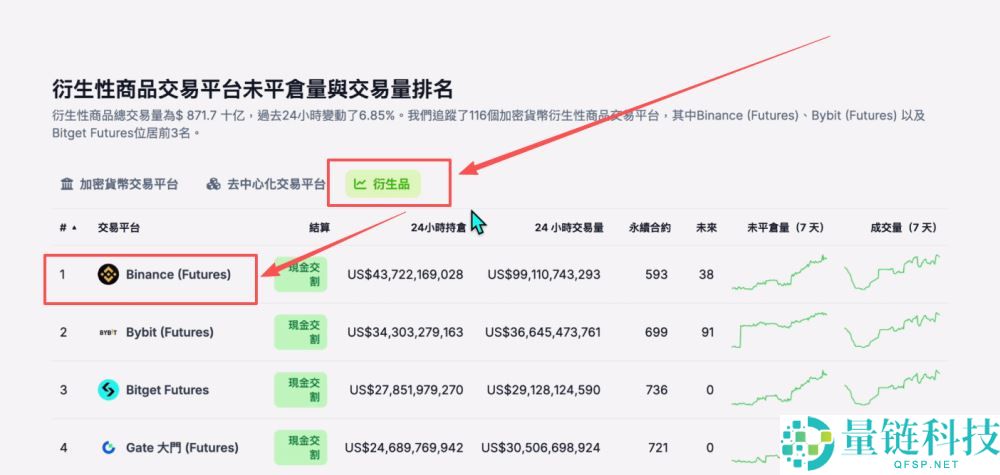The width and height of the screenshot is (1000, 475).
Task: Click Binance volume US$99,110,743,293
Action: coord(543,275)
